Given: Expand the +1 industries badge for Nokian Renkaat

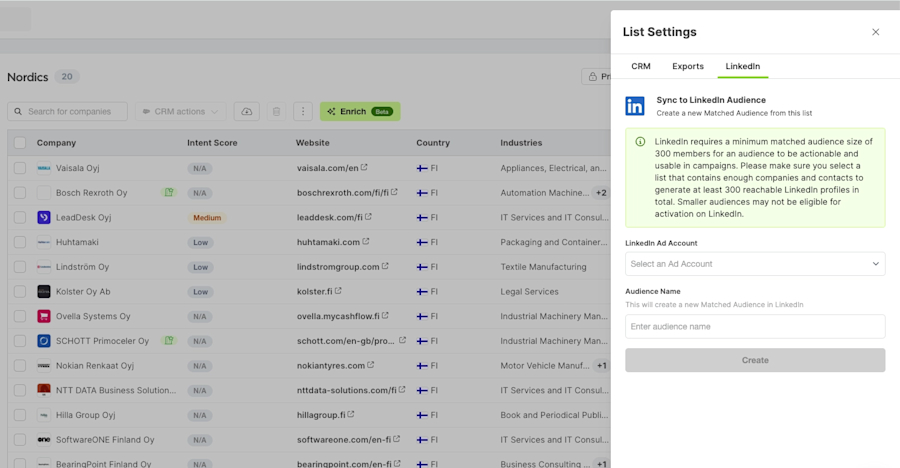Looking at the screenshot, I should point(601,365).
